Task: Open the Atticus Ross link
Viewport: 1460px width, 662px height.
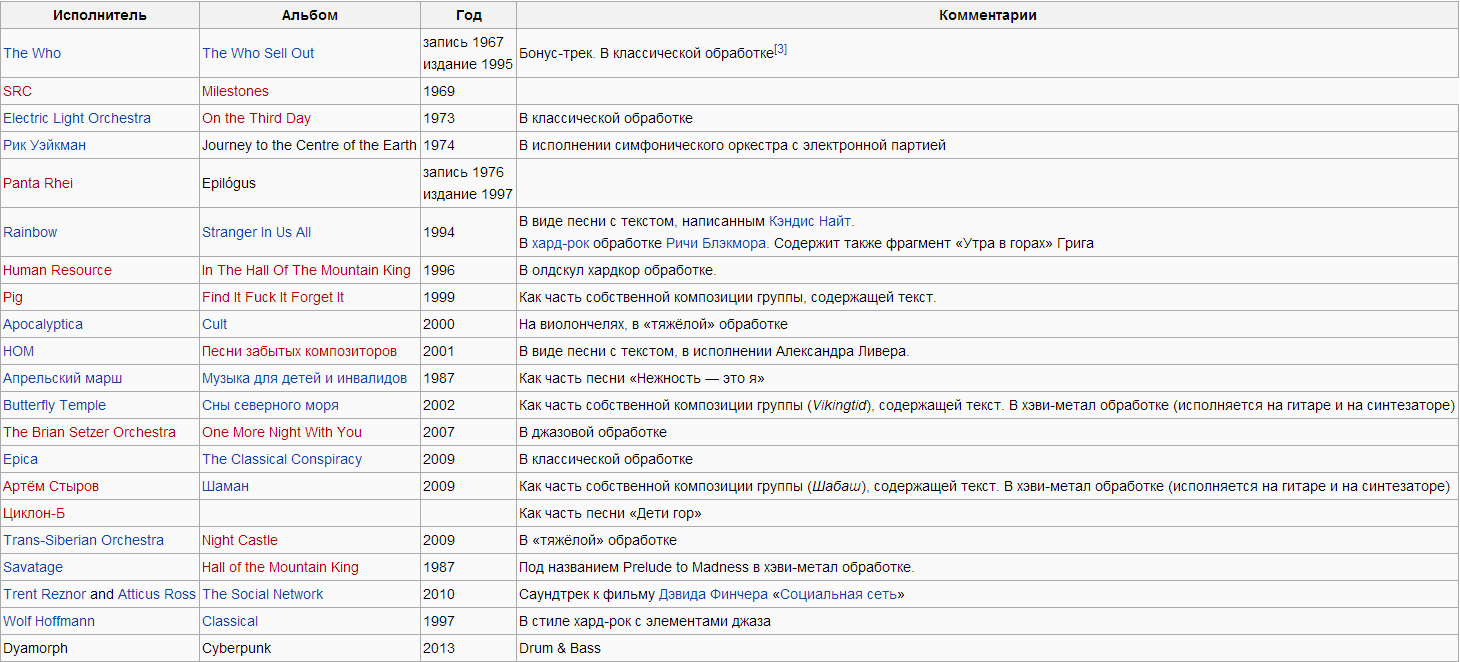Action: (x=157, y=594)
